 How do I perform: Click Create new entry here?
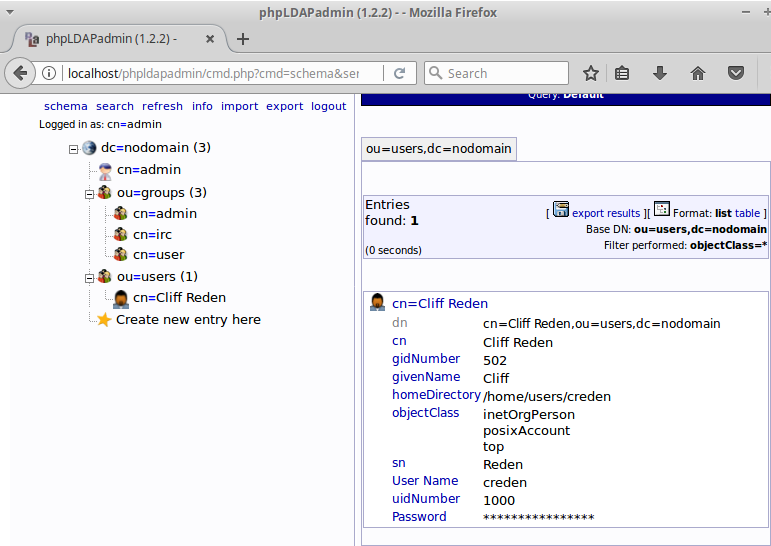(188, 320)
